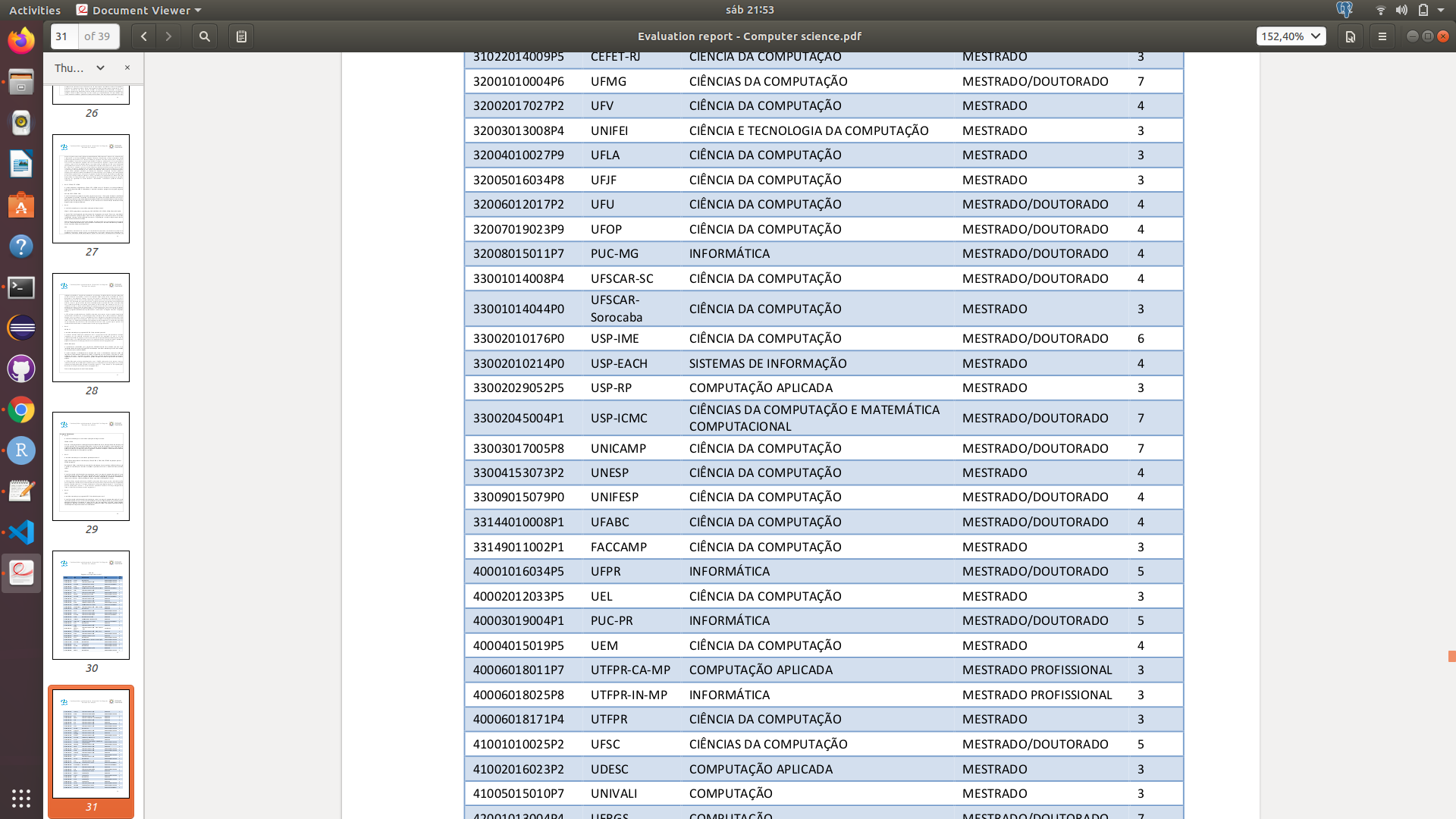Click the page number input field
The width and height of the screenshot is (1456, 819).
64,36
